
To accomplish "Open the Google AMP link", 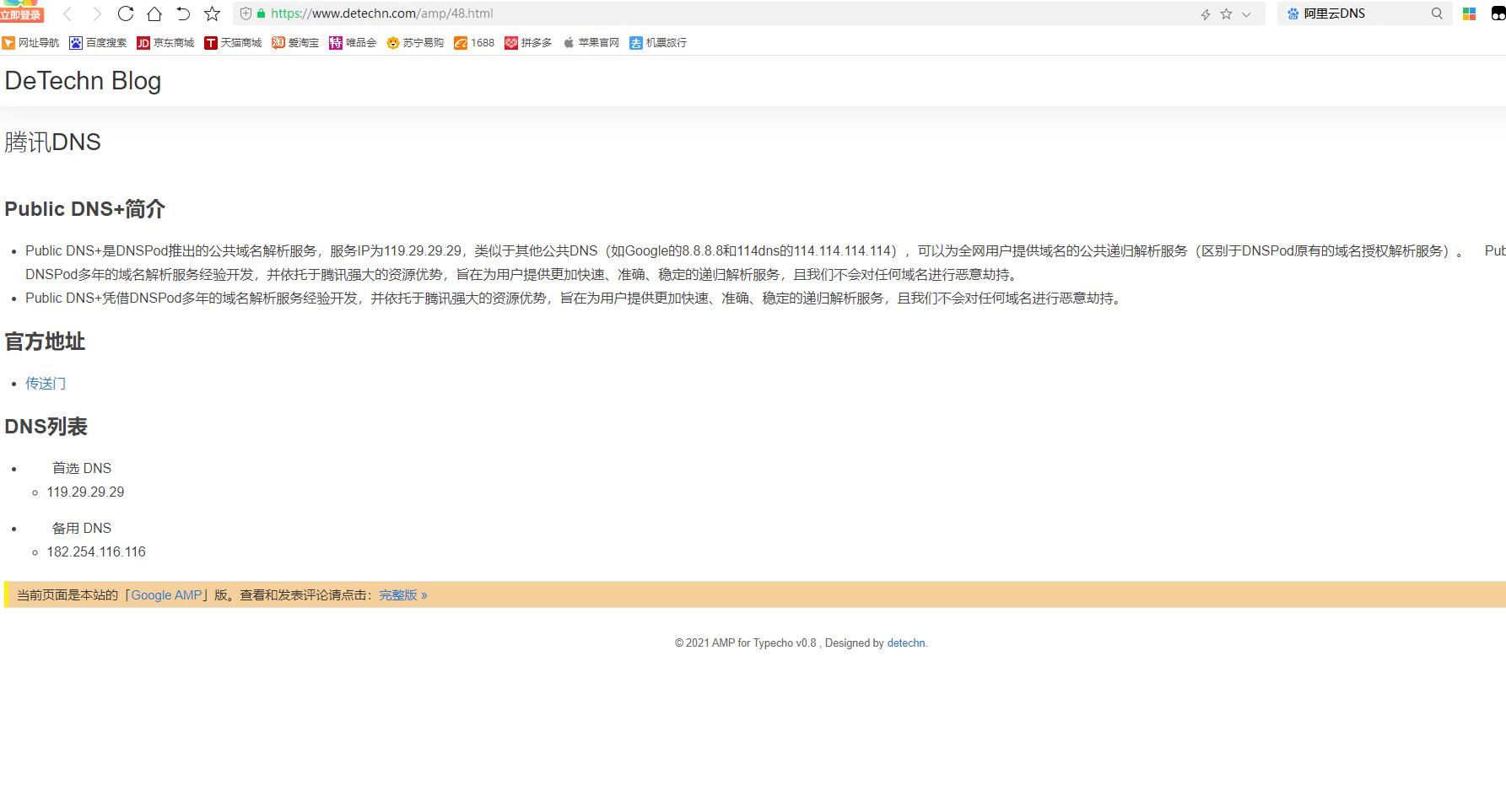I will (166, 595).
